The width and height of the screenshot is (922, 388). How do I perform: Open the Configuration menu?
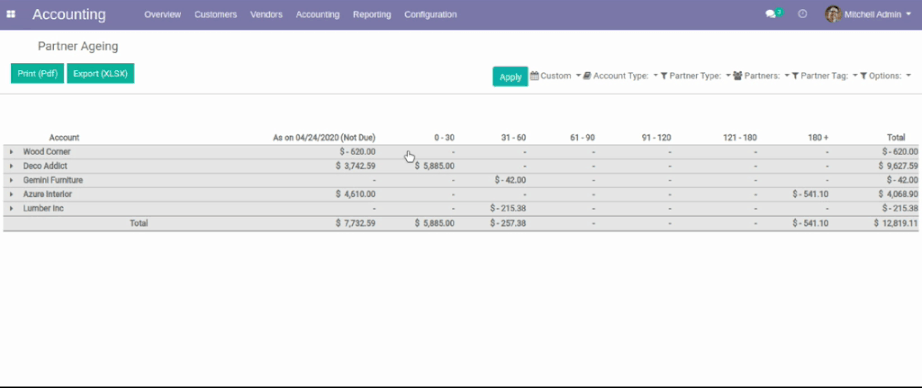pos(430,15)
